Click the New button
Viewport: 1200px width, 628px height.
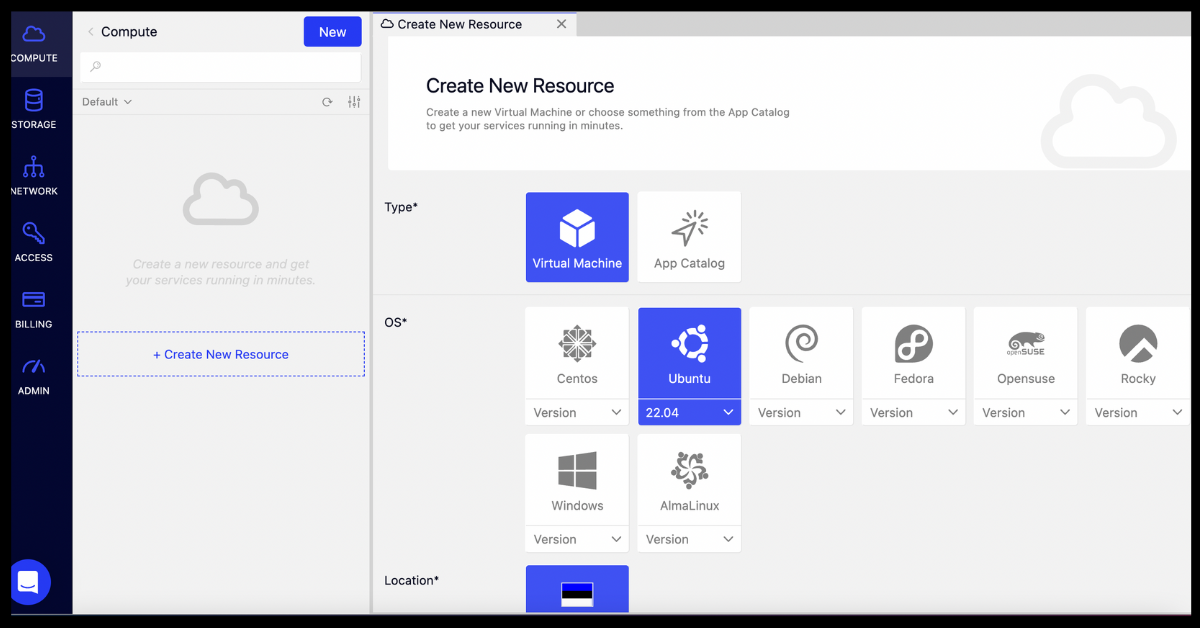[x=332, y=32]
